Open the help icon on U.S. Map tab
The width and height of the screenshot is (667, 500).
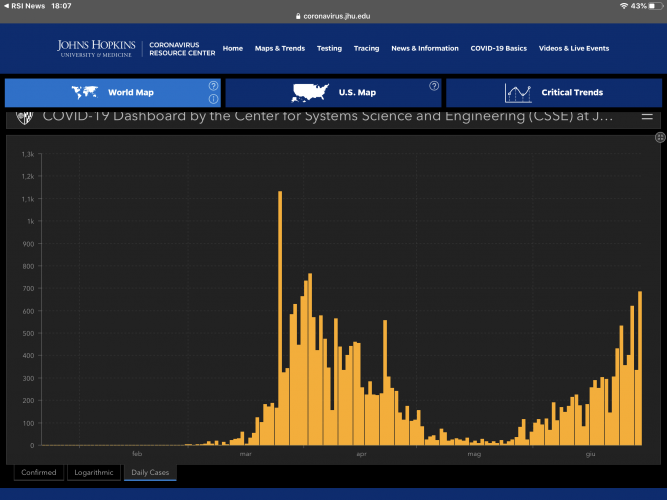point(433,86)
